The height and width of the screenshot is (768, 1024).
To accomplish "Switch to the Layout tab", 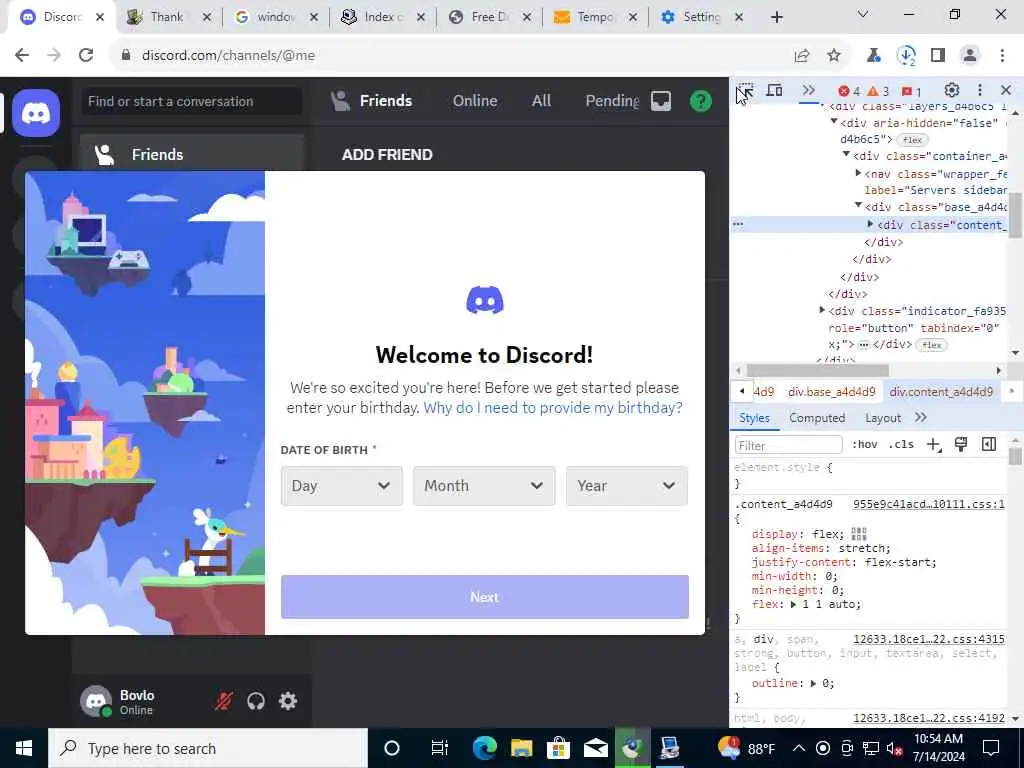I will 883,418.
